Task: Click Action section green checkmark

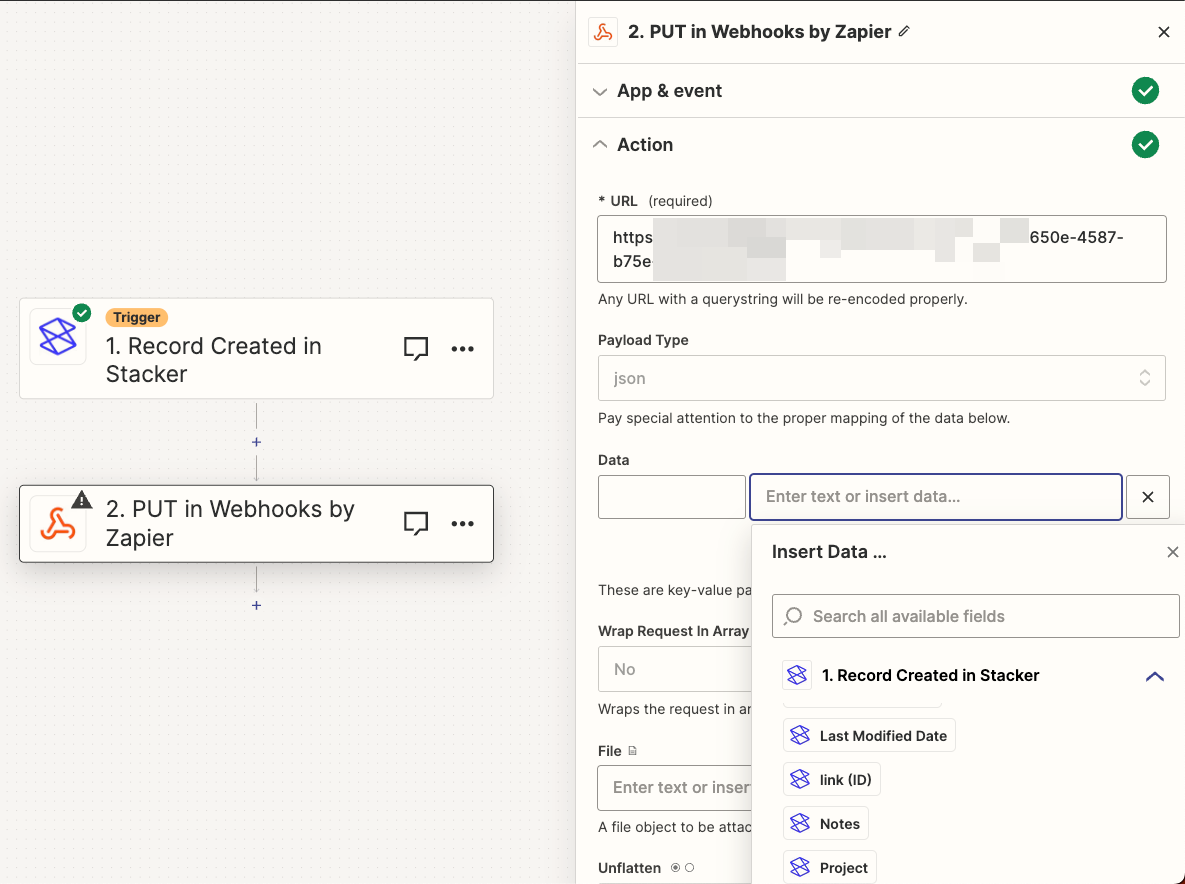Action: [x=1145, y=144]
